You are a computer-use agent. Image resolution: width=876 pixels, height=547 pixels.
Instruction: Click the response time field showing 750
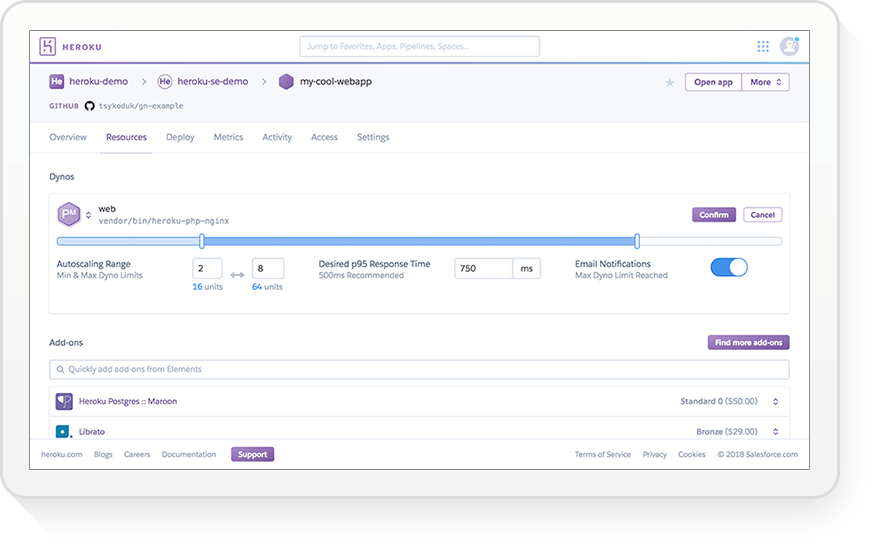point(483,269)
